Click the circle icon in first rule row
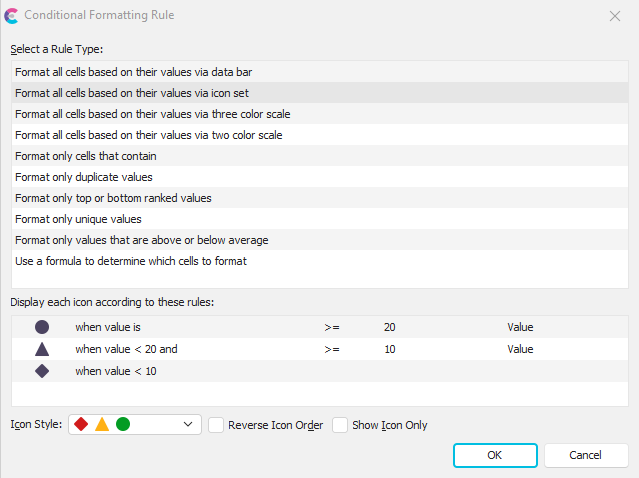 (x=42, y=327)
